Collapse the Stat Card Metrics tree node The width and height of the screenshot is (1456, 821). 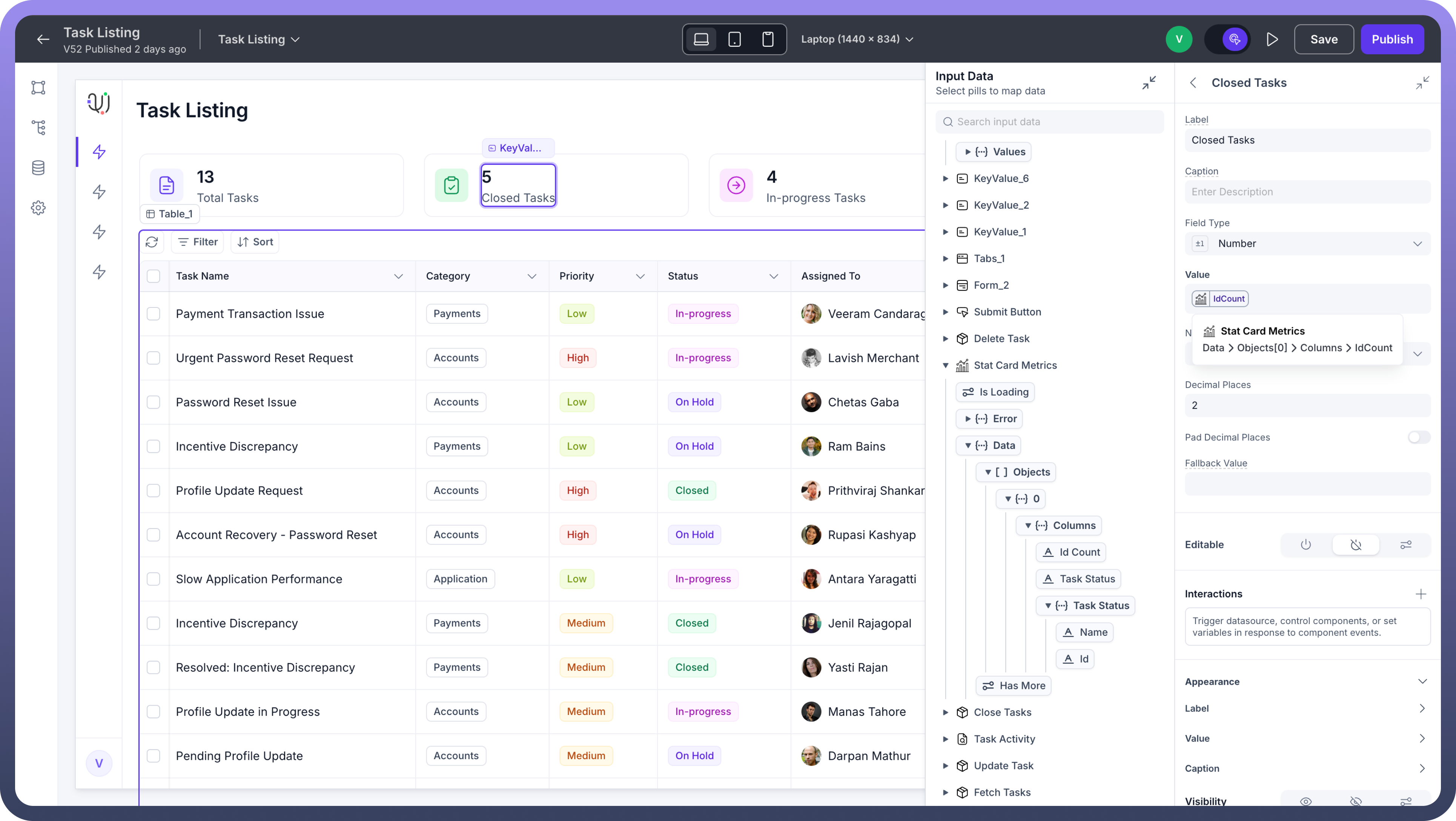945,365
